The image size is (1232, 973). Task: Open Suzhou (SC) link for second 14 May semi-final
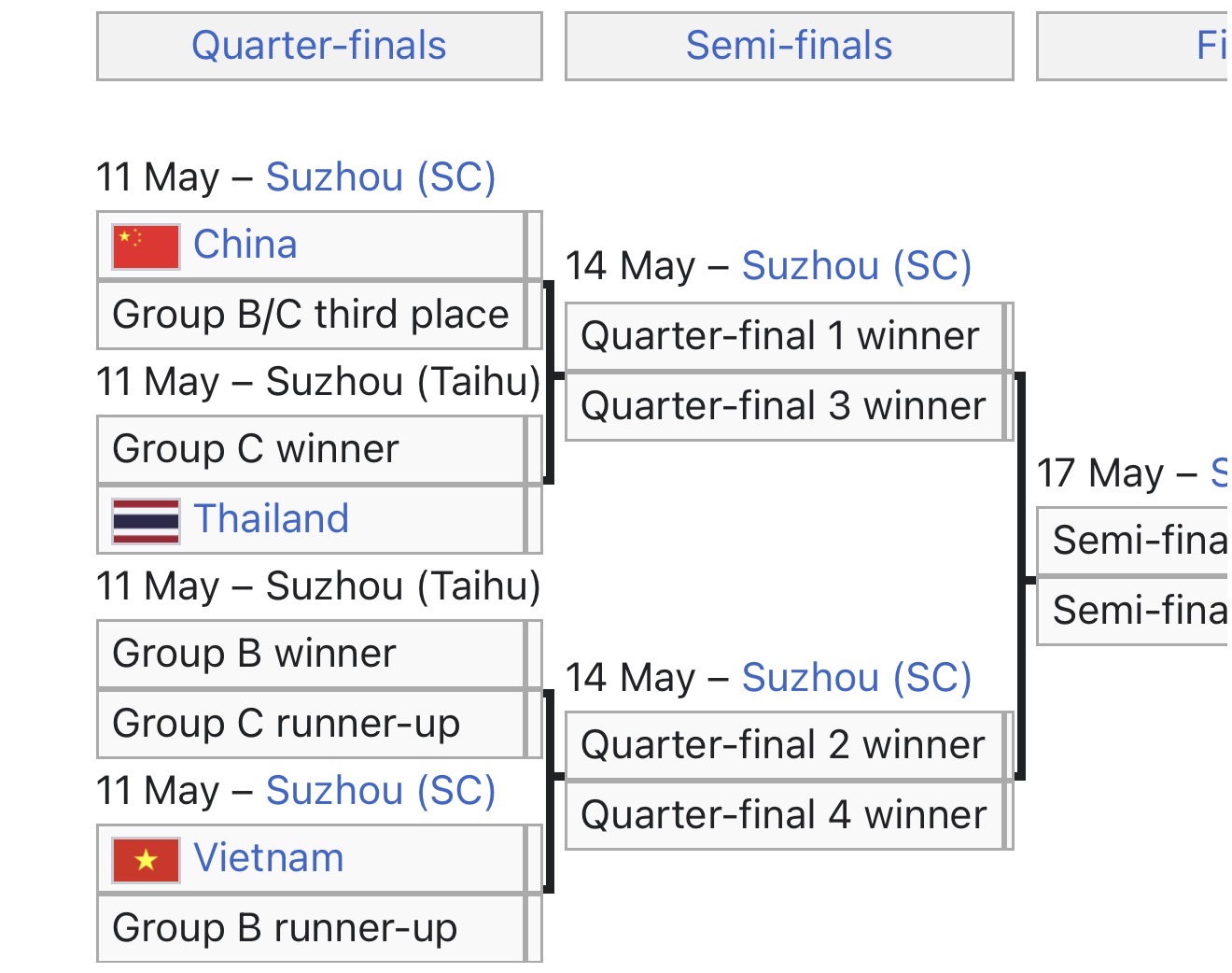[x=857, y=678]
